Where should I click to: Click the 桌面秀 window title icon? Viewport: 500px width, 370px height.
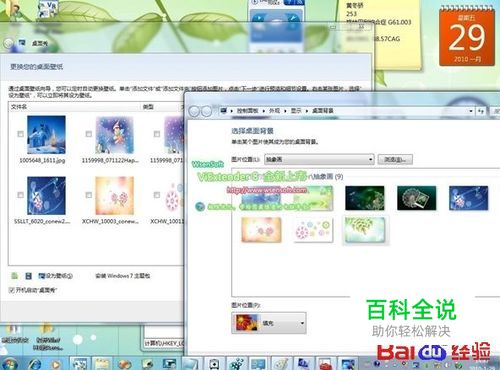pyautogui.click(x=22, y=43)
